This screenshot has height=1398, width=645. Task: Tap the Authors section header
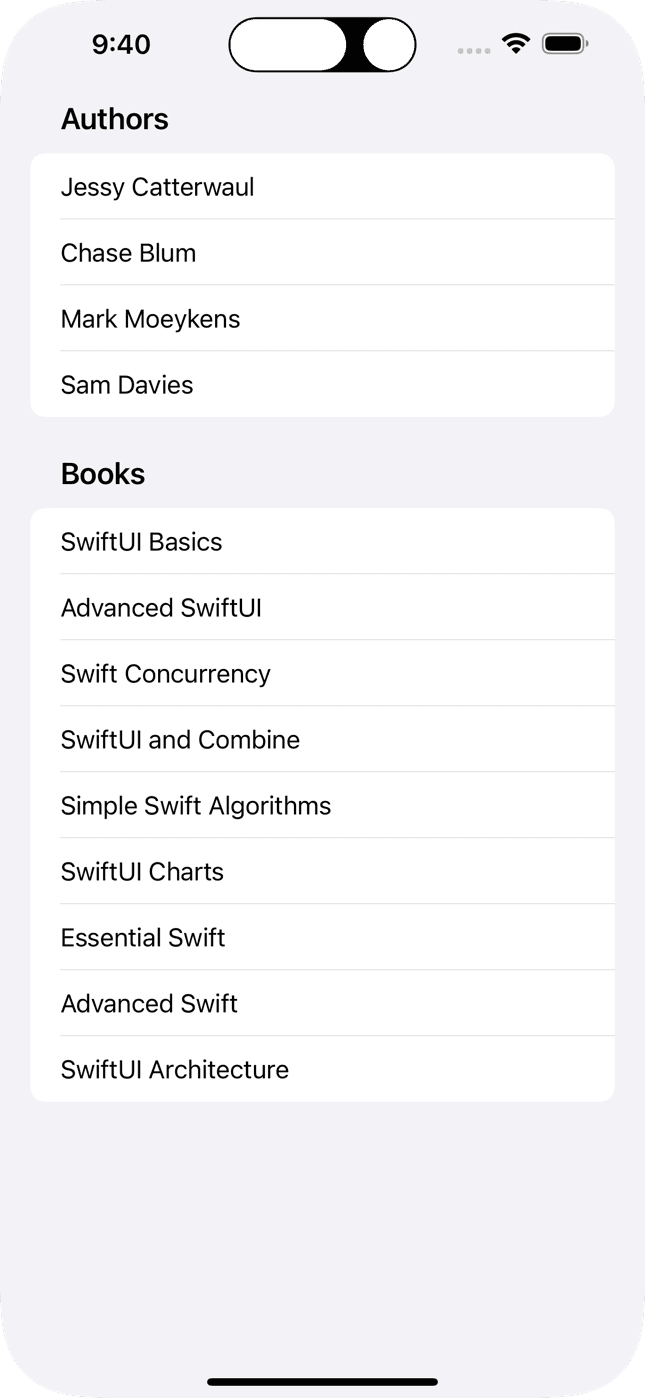[115, 119]
